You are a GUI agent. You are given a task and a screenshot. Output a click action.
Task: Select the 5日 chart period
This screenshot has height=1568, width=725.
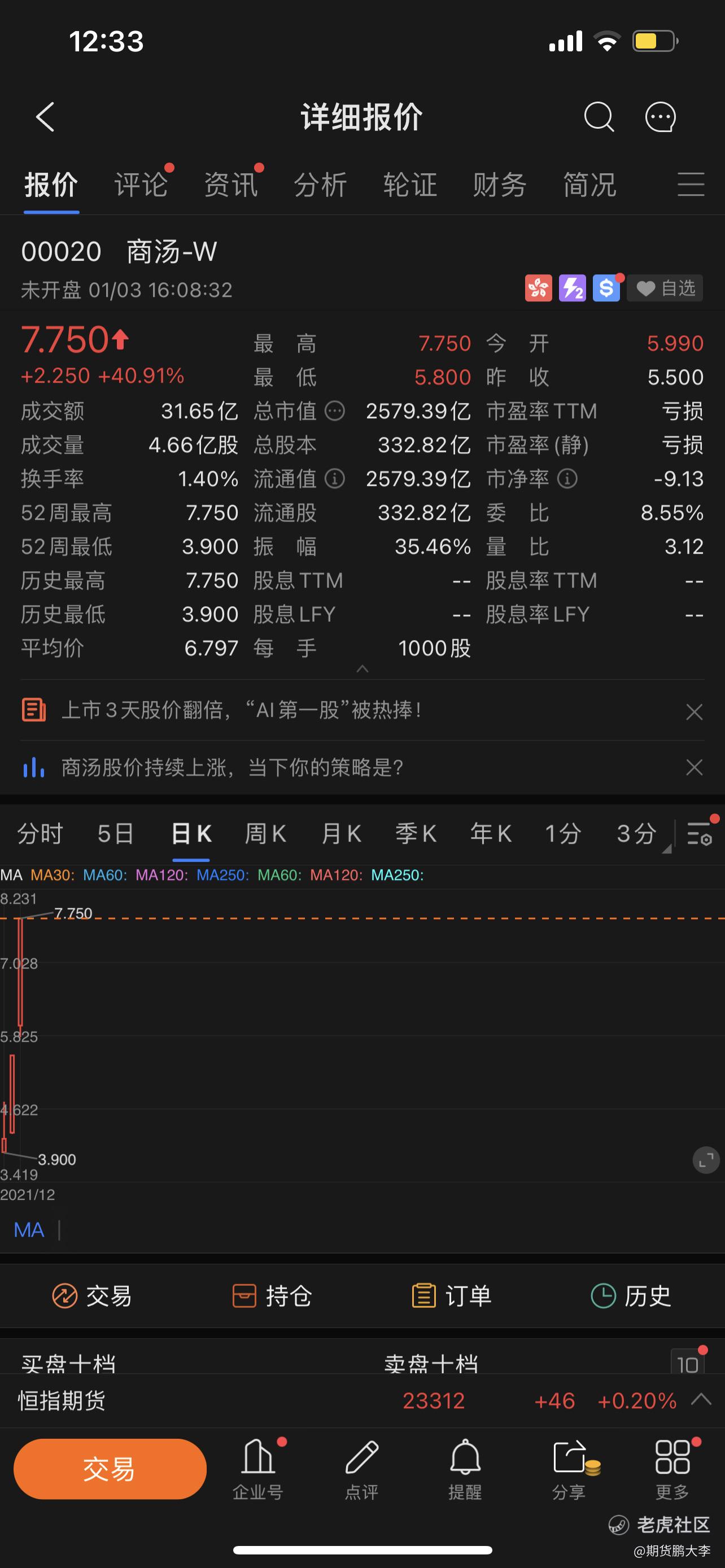point(115,833)
